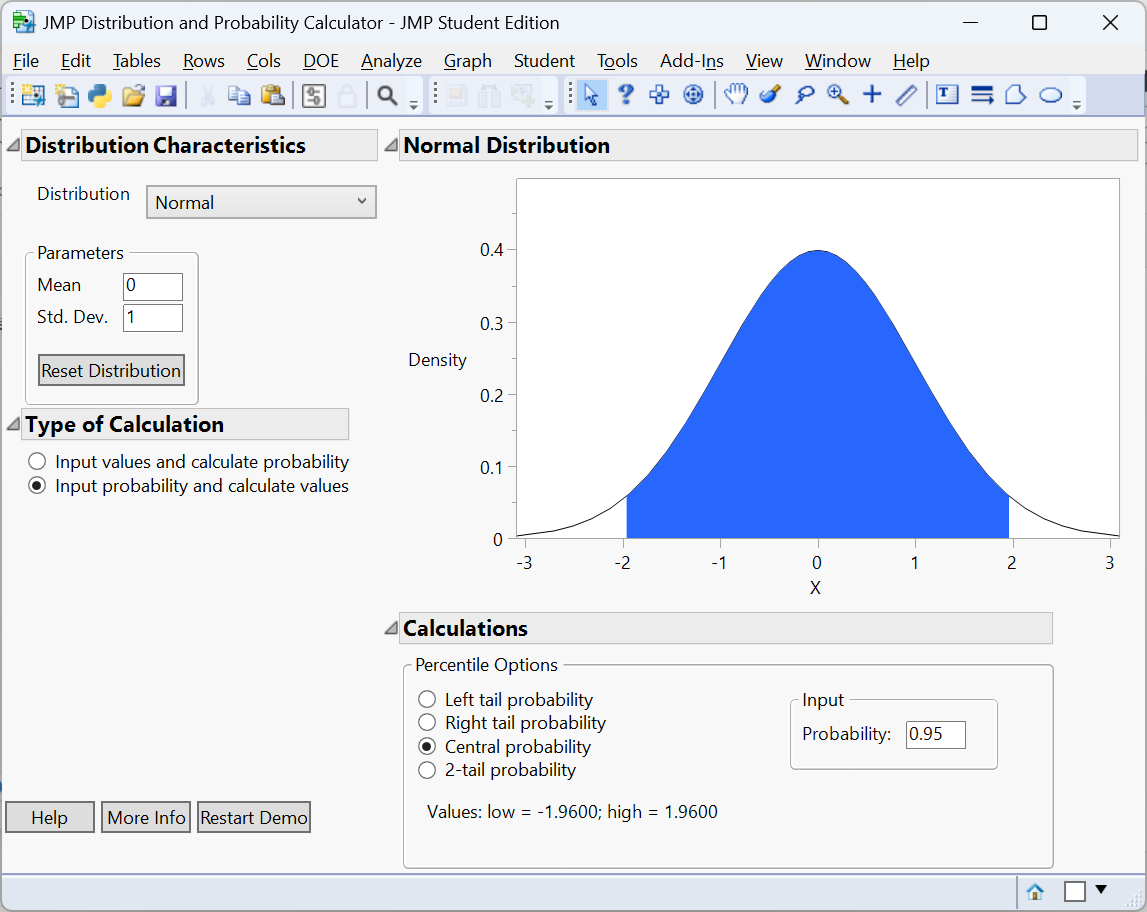Screen dimensions: 1147x912
Task: Collapse the Type of Calculation section
Action: pos(13,425)
